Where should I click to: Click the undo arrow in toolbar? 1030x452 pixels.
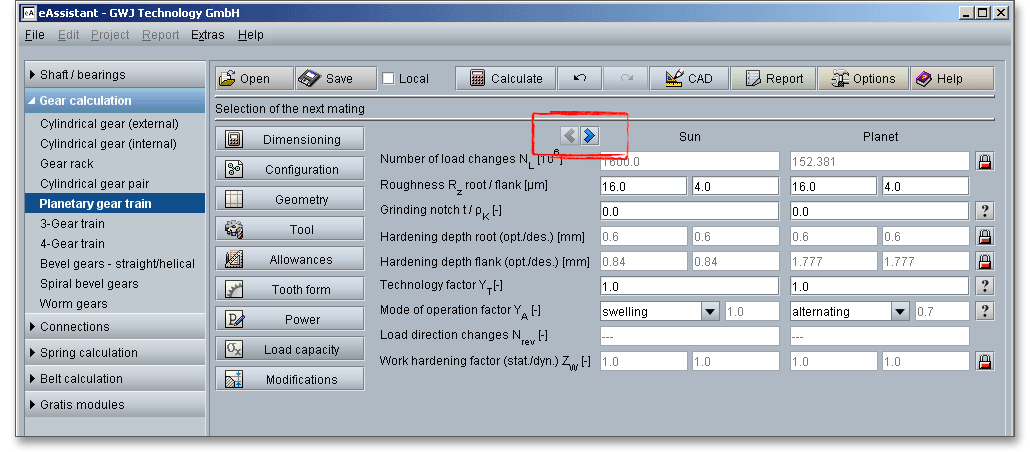pos(579,79)
